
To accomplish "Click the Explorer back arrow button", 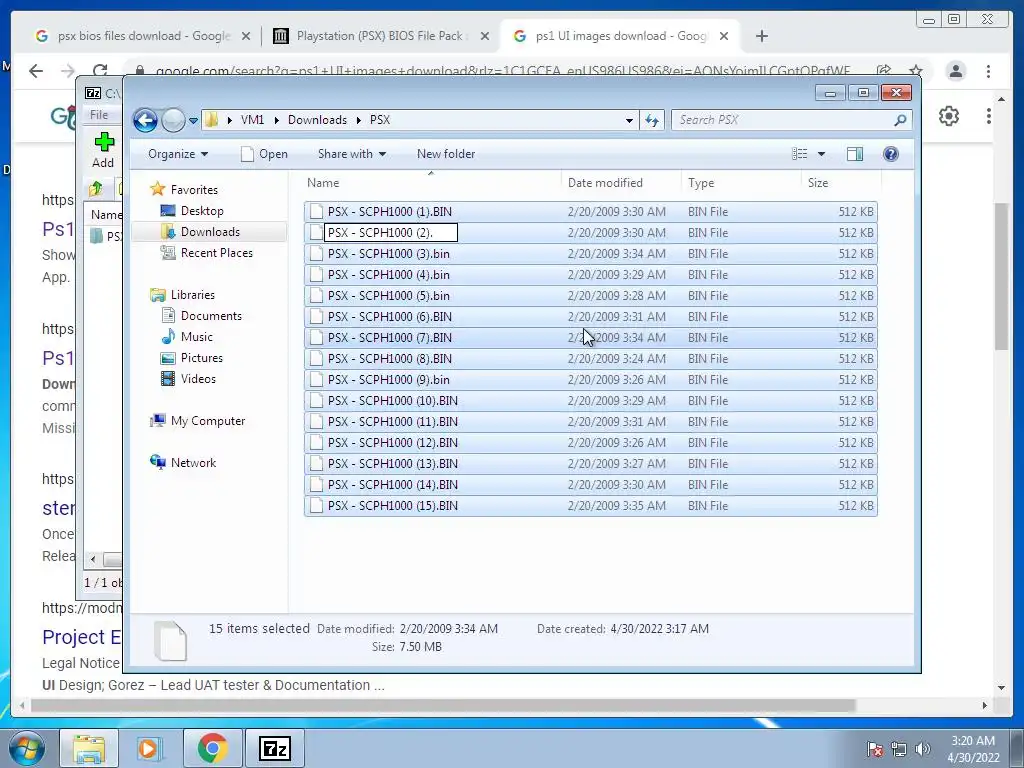I will (x=145, y=120).
